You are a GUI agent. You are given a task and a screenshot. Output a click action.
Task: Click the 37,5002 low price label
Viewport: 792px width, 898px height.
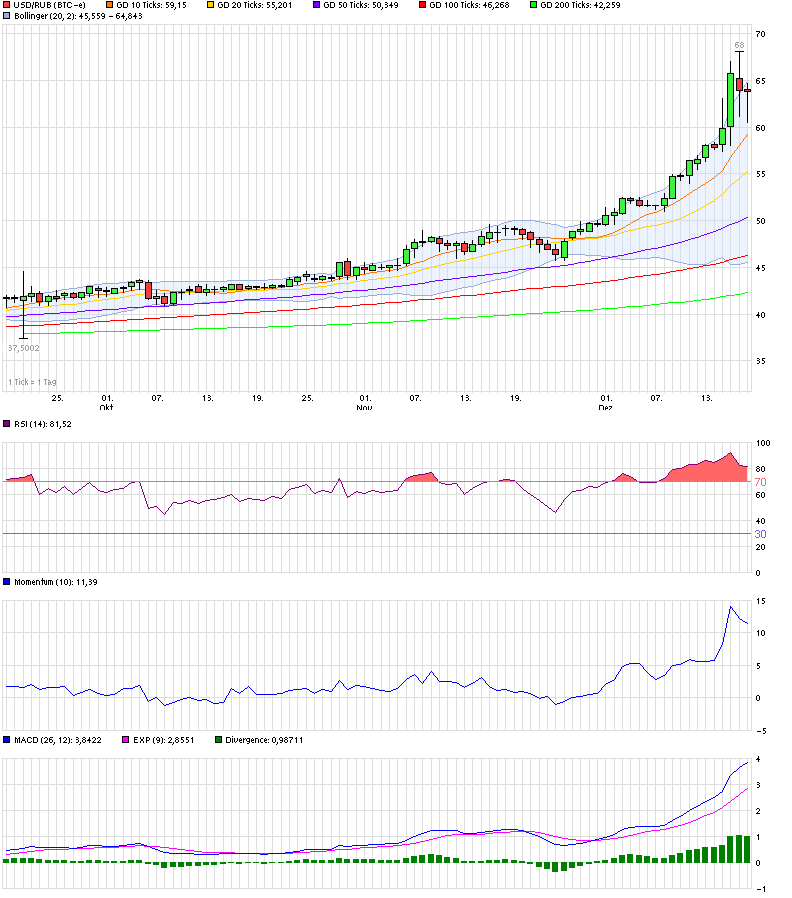(x=24, y=348)
